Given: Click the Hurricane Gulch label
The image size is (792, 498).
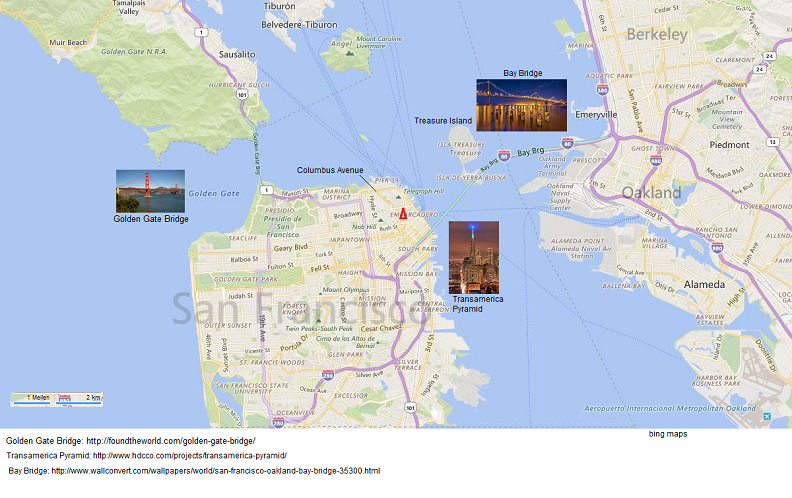Looking at the screenshot, I should 239,85.
